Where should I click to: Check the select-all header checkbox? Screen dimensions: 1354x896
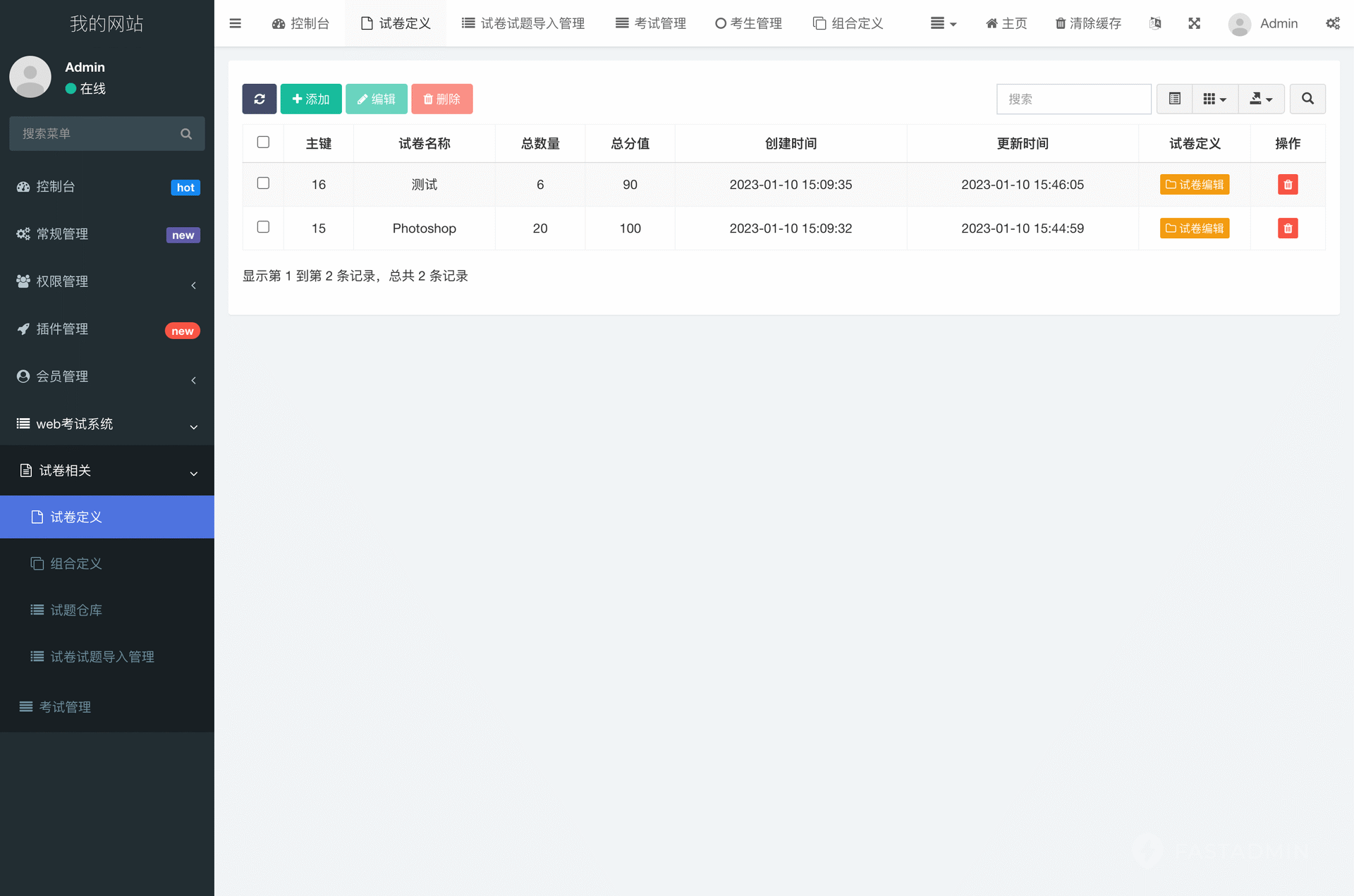click(263, 142)
